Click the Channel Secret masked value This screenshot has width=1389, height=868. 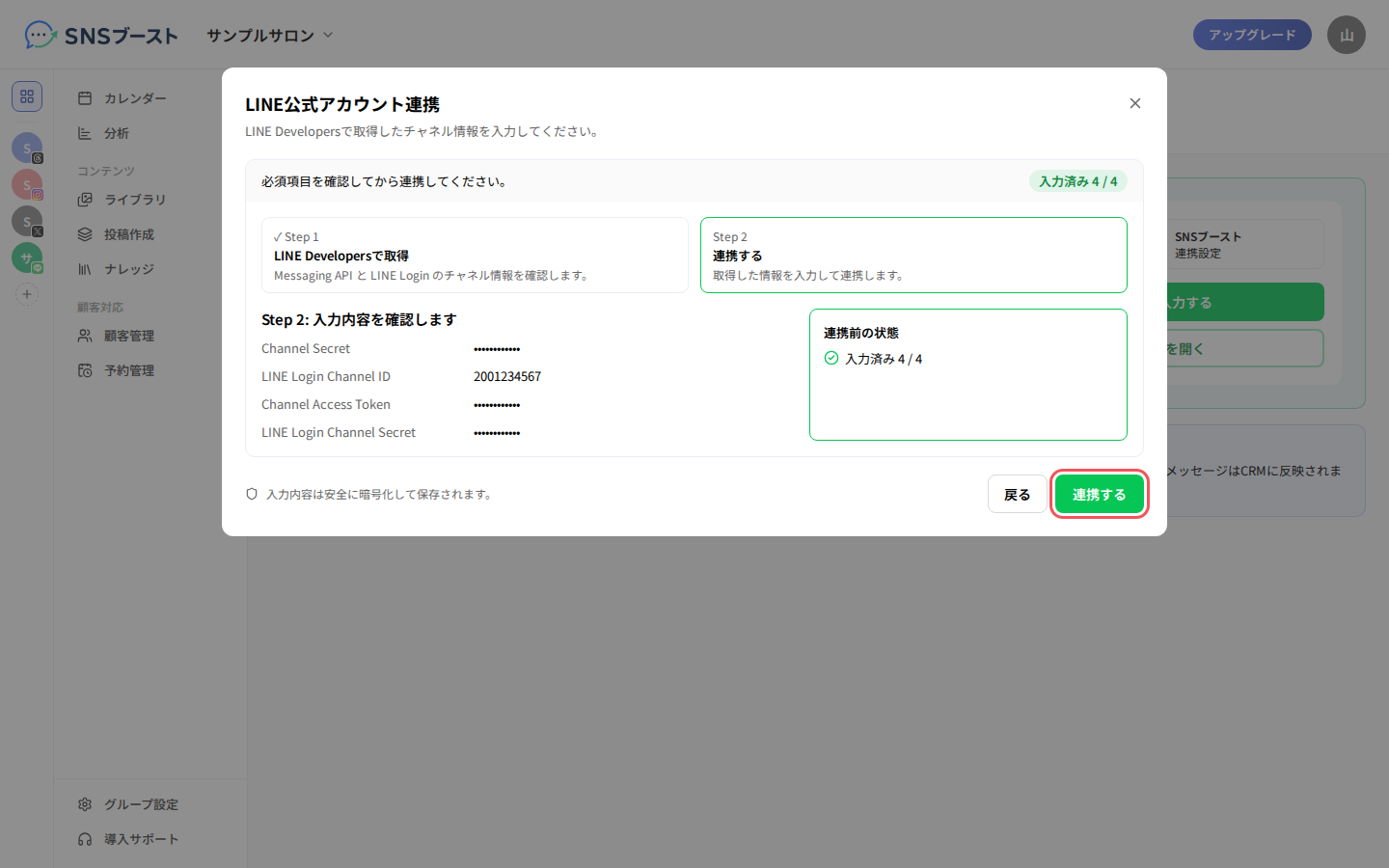tap(497, 349)
